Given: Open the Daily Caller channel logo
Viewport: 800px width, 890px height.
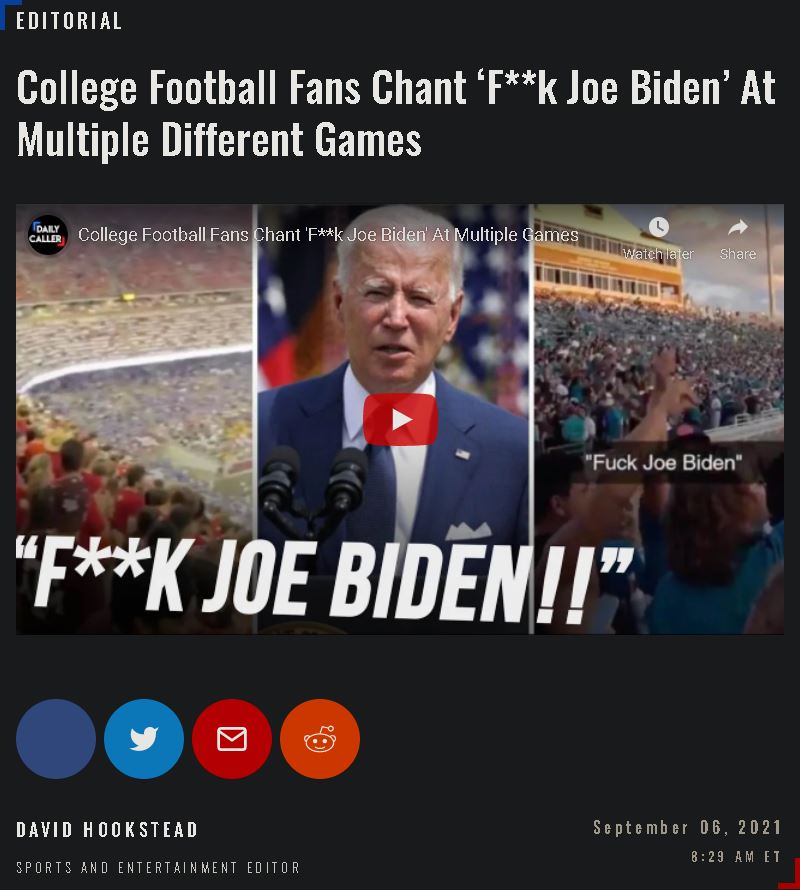Looking at the screenshot, I should coord(48,234).
